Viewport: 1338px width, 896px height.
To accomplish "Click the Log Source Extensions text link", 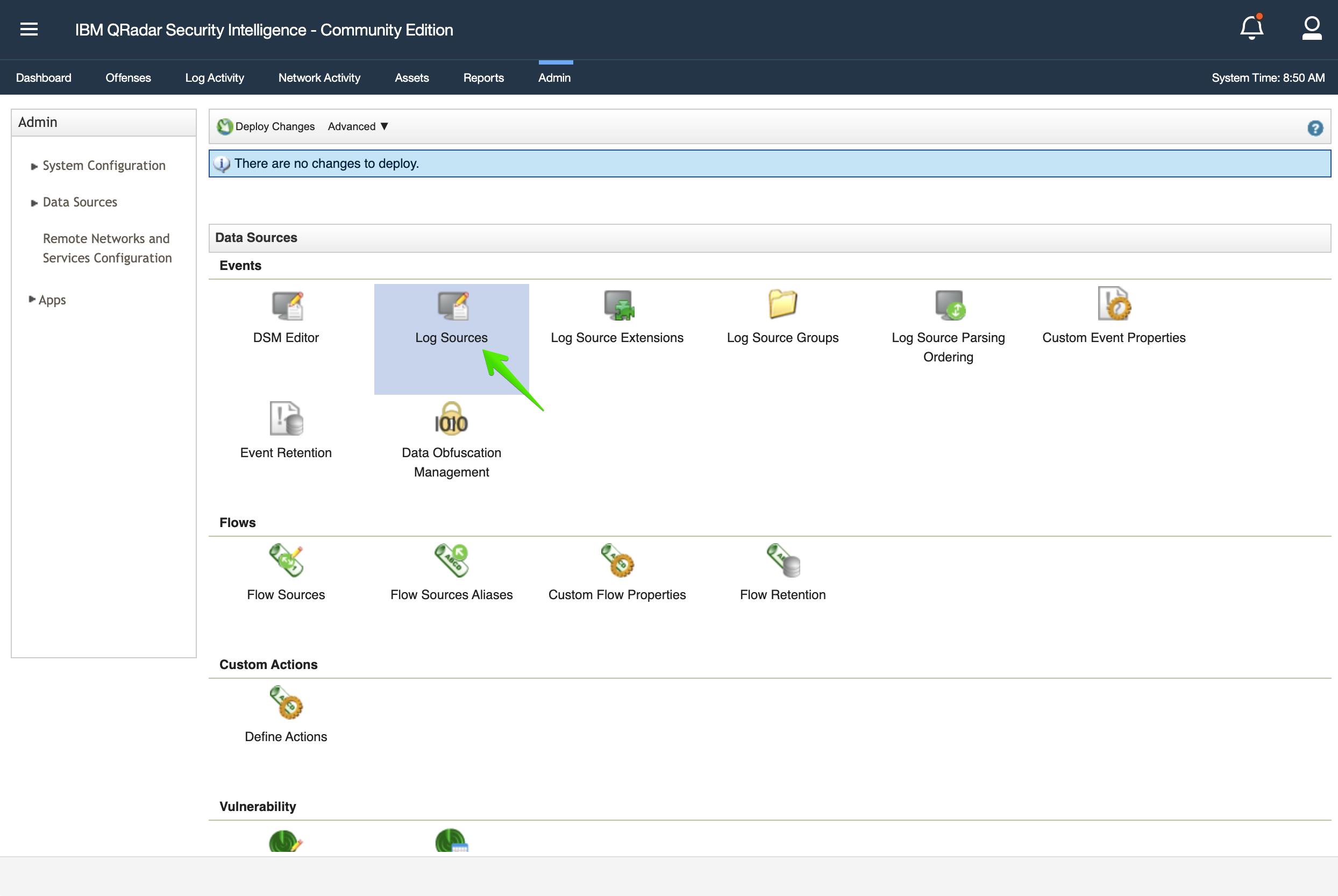I will pyautogui.click(x=617, y=338).
